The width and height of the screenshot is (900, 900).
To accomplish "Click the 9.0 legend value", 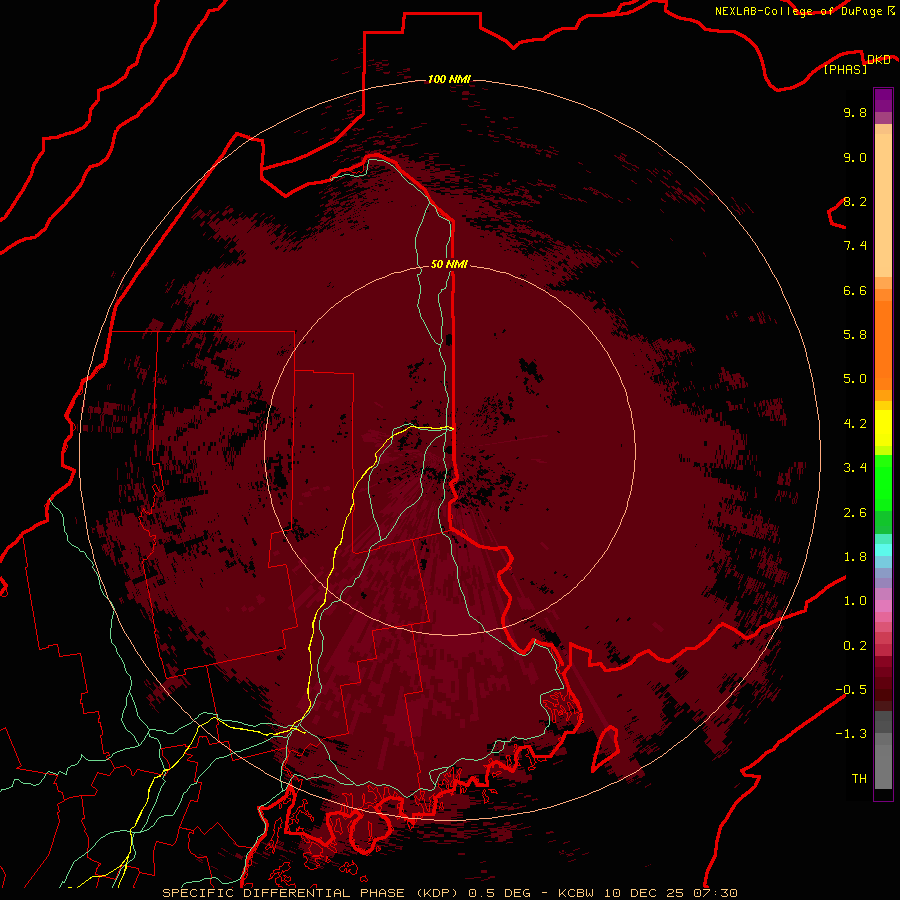I will click(855, 157).
